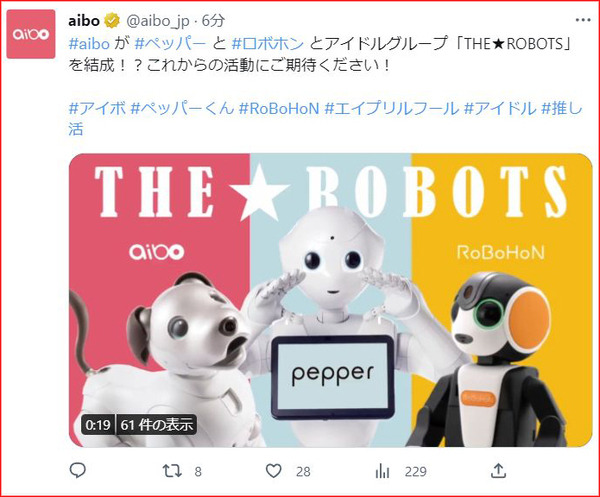Viewport: 600px width, 497px height.
Task: Open the aibo display name link
Action: tap(84, 20)
